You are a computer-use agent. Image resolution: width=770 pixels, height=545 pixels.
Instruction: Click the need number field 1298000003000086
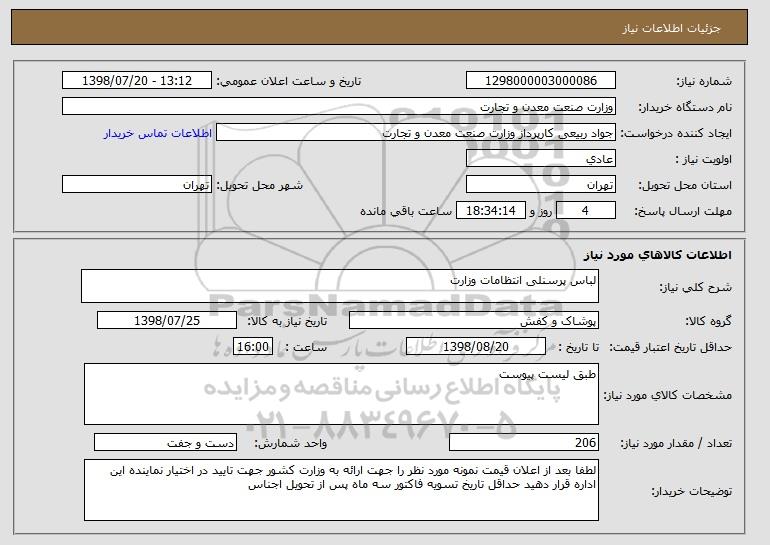pos(541,81)
